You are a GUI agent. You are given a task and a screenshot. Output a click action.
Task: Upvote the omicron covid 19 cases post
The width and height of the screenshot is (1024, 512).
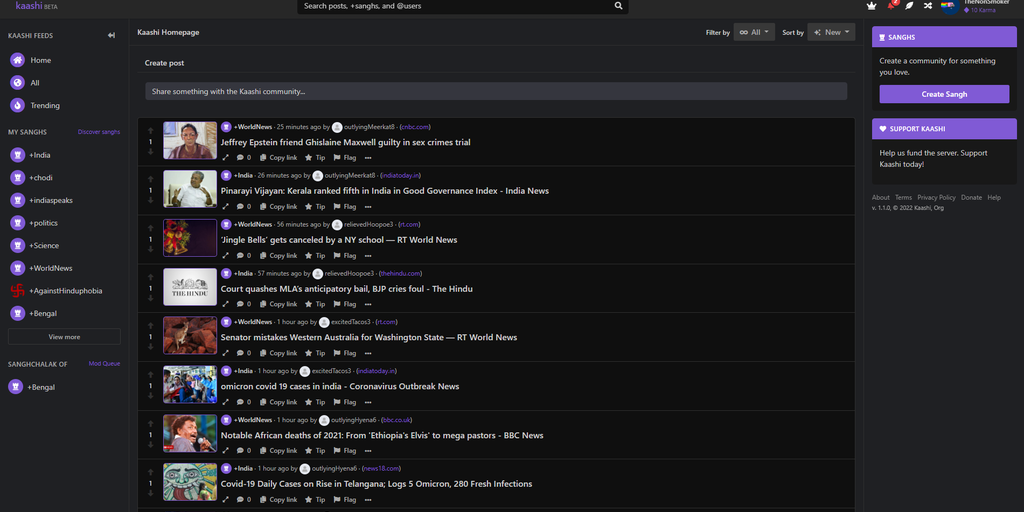(x=150, y=375)
